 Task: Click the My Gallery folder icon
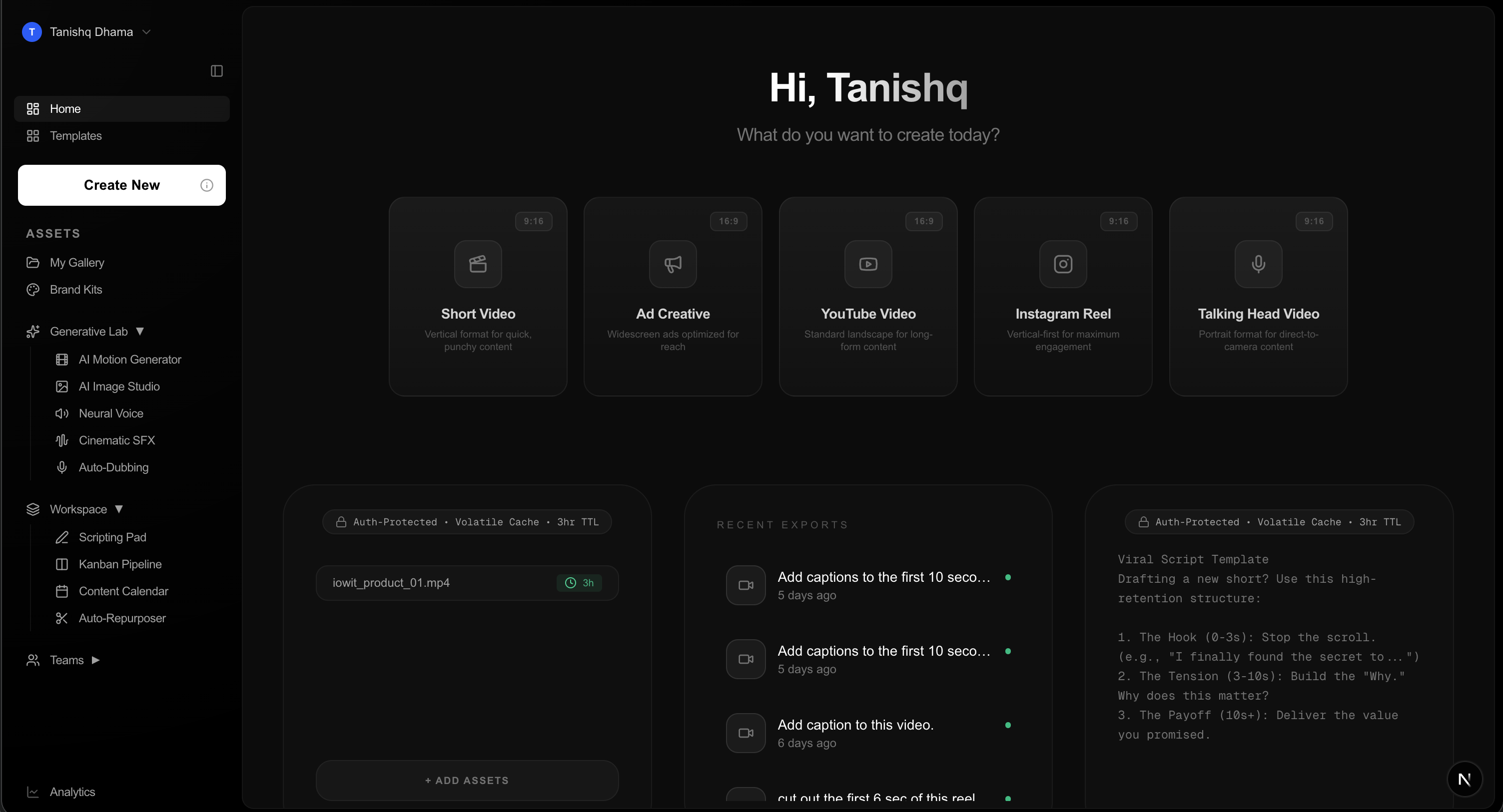click(32, 263)
